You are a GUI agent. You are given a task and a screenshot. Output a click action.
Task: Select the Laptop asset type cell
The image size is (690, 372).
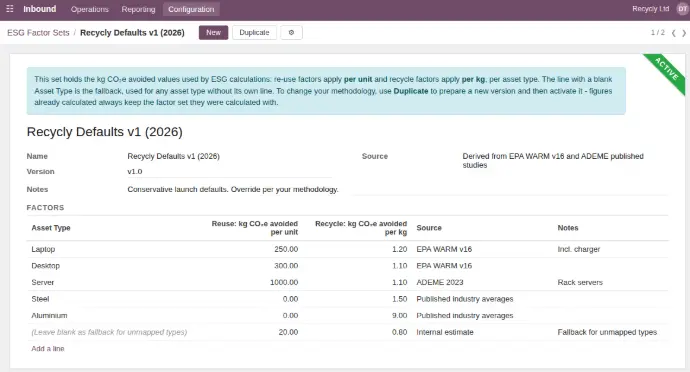tap(43, 249)
